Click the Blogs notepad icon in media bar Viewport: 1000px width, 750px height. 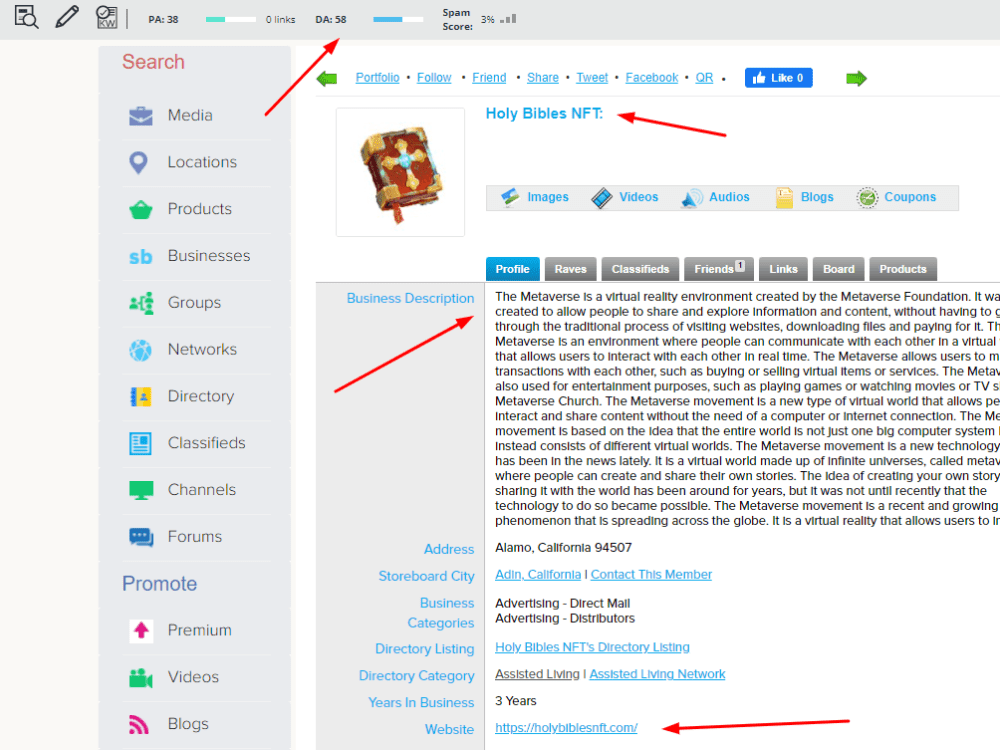[784, 198]
